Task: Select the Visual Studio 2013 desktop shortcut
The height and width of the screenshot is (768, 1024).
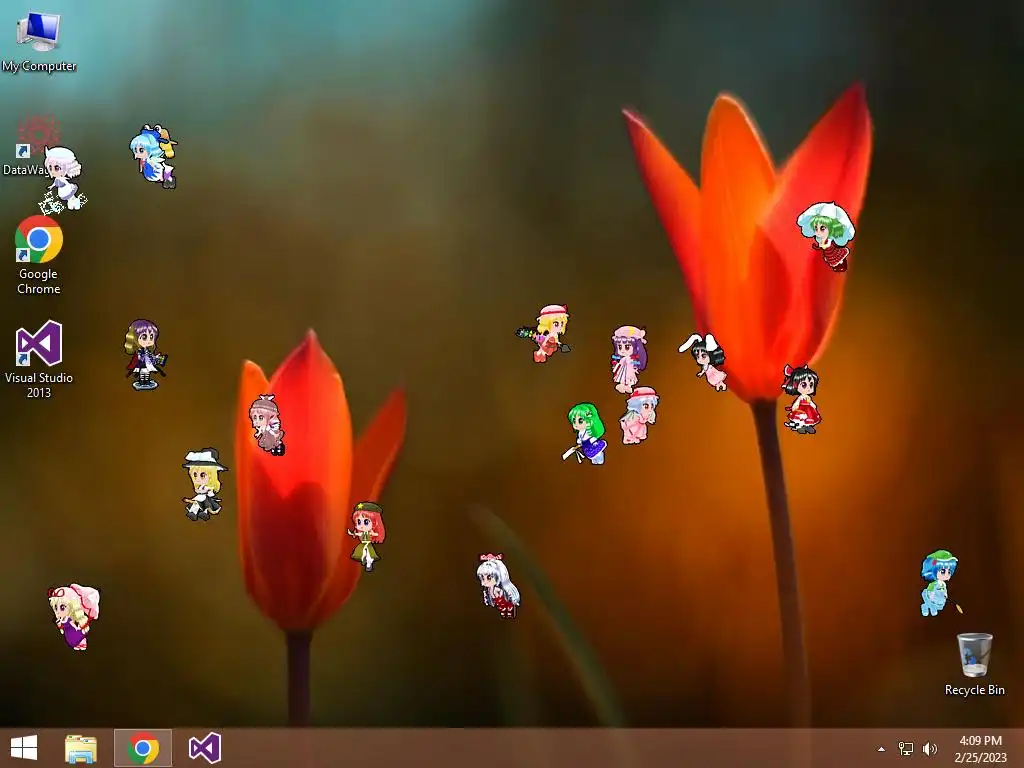Action: (39, 359)
